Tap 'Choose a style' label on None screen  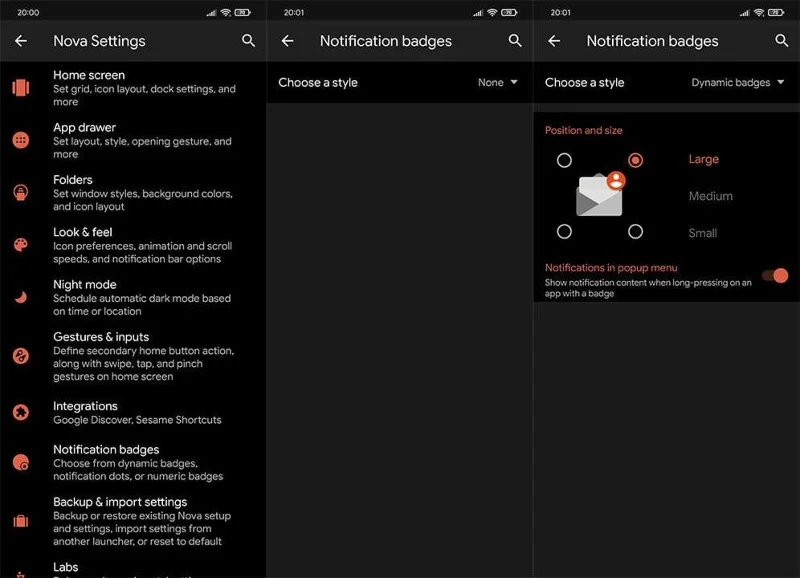pyautogui.click(x=318, y=83)
